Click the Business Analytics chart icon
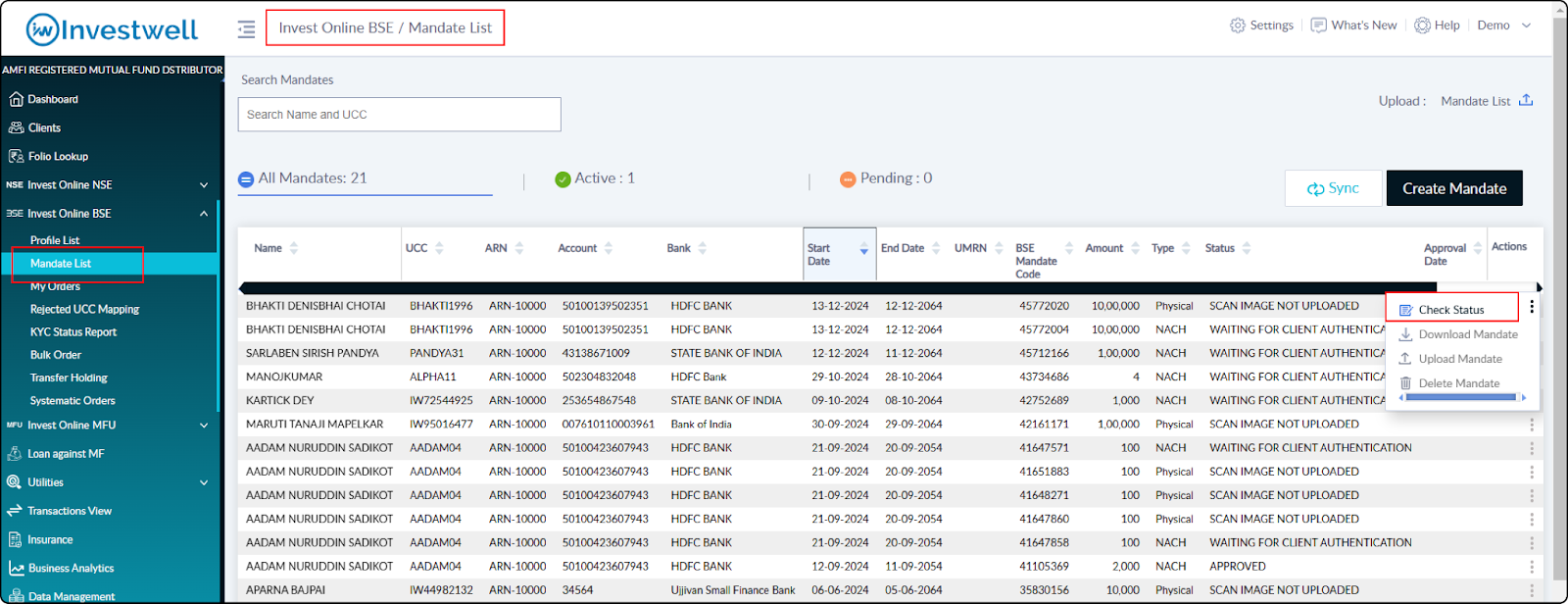1568x604 pixels. pyautogui.click(x=16, y=568)
